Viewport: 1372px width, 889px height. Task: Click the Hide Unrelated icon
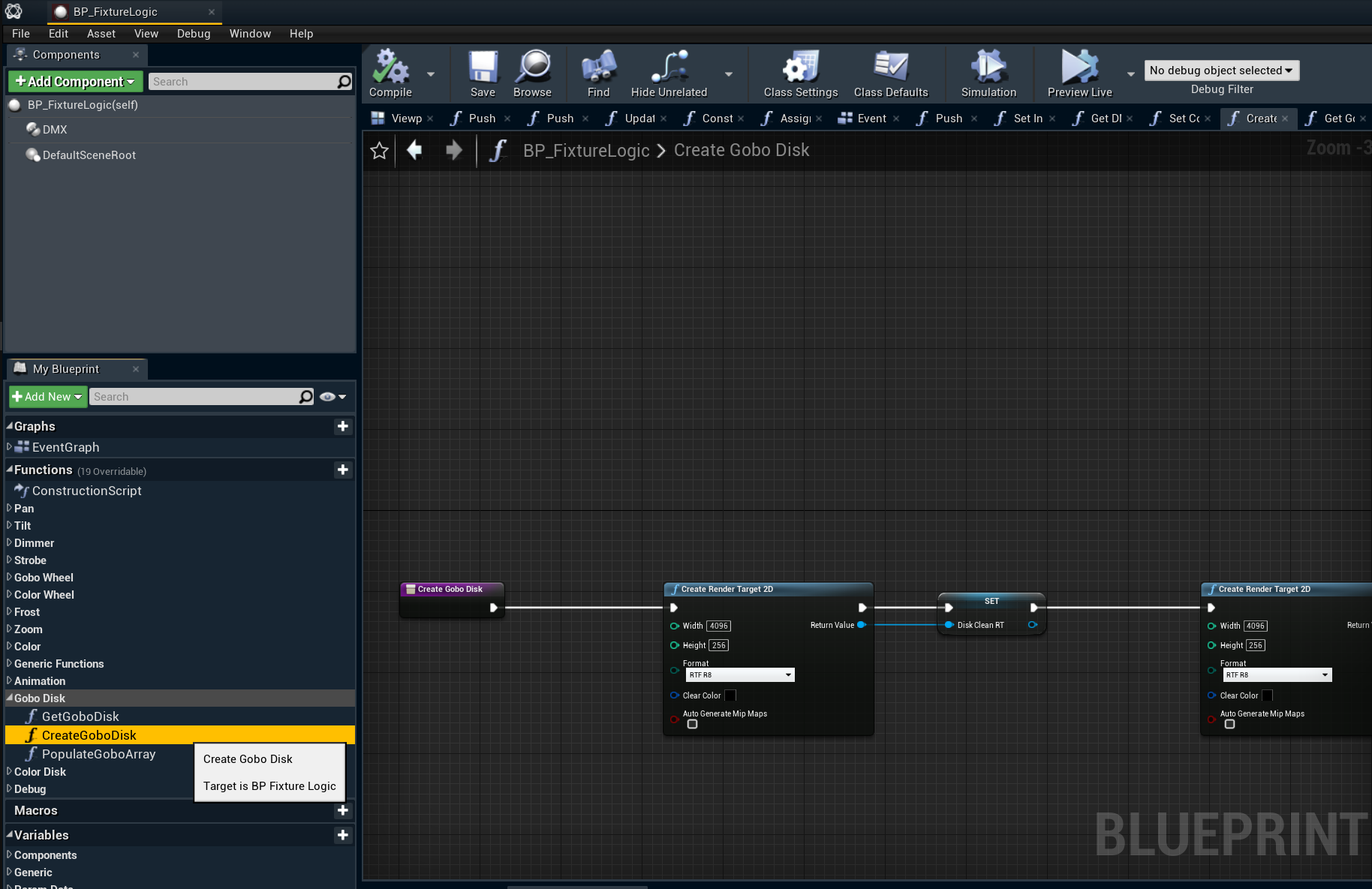[669, 68]
